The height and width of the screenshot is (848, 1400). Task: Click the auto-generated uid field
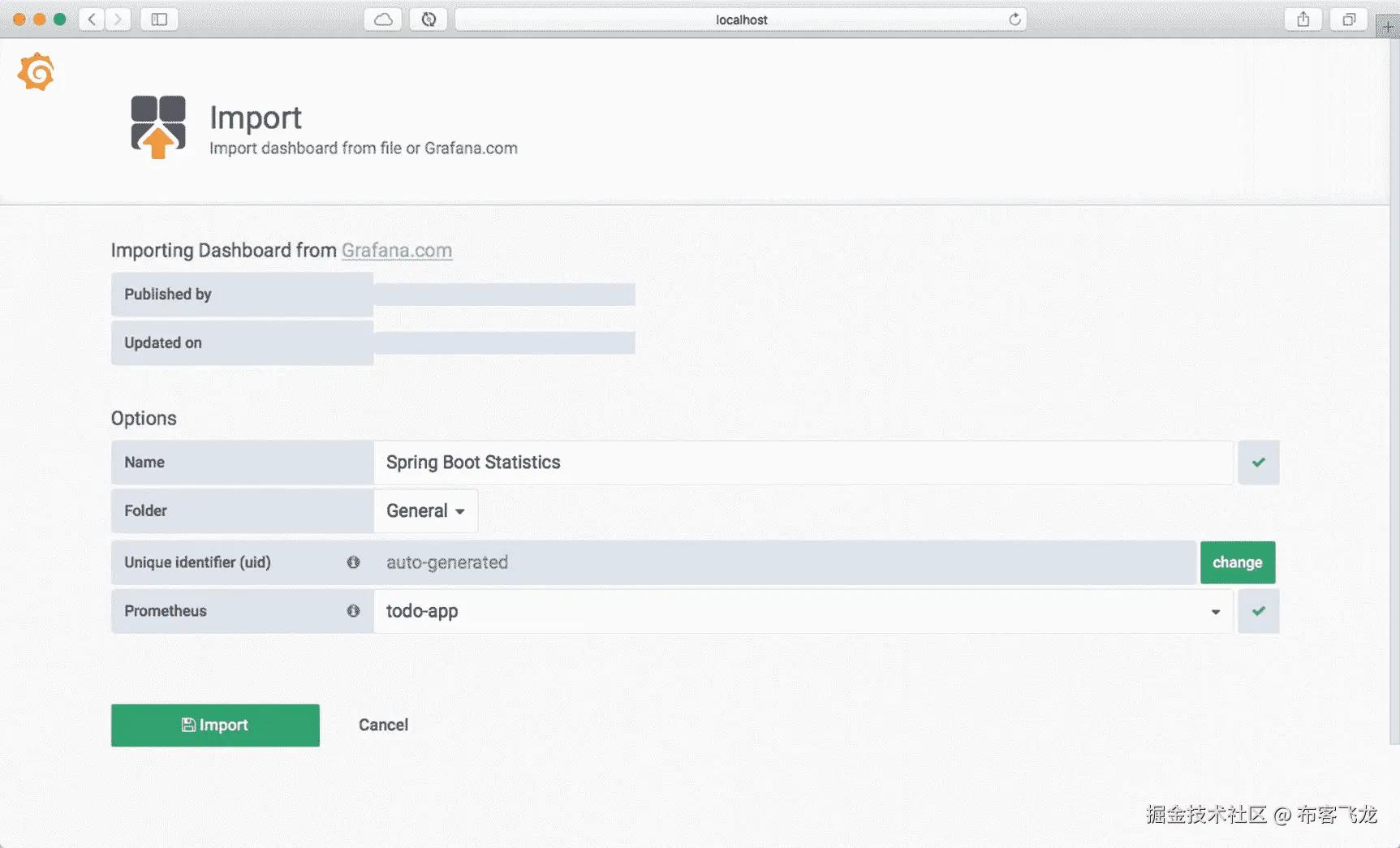[785, 562]
